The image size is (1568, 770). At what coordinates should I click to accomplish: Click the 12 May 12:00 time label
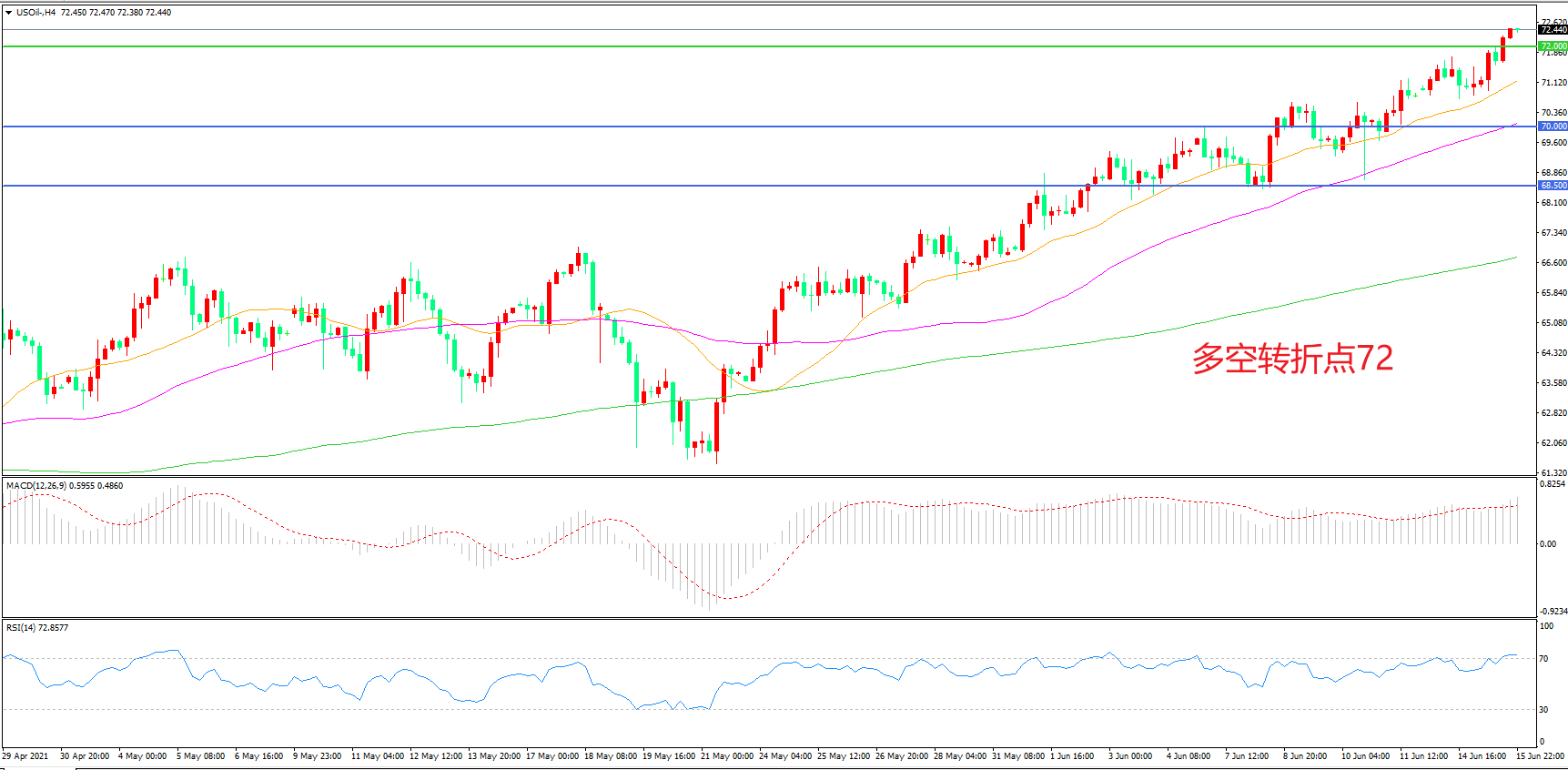point(436,756)
